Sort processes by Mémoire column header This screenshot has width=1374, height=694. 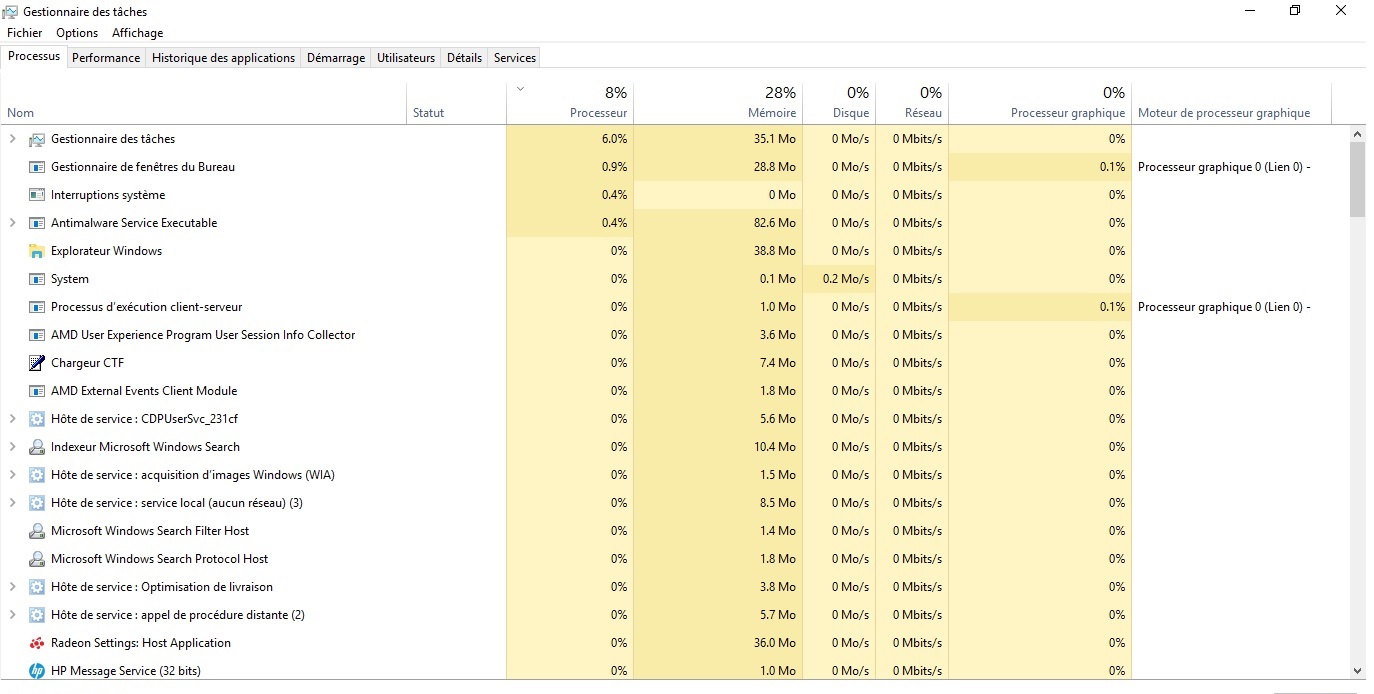[771, 113]
